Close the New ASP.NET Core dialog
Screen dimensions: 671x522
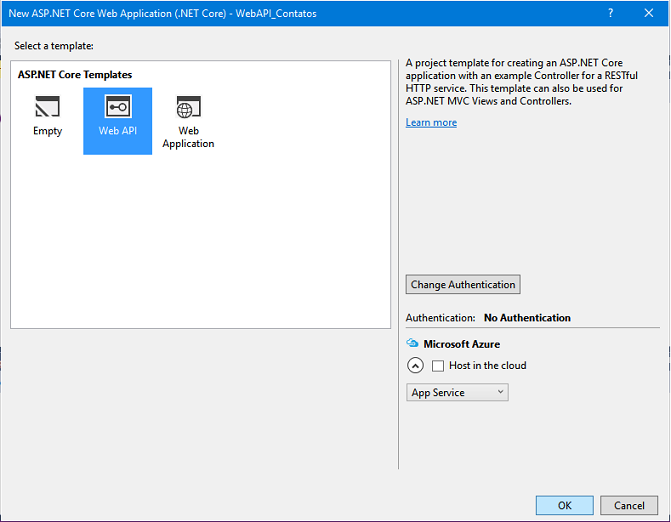[x=649, y=13]
